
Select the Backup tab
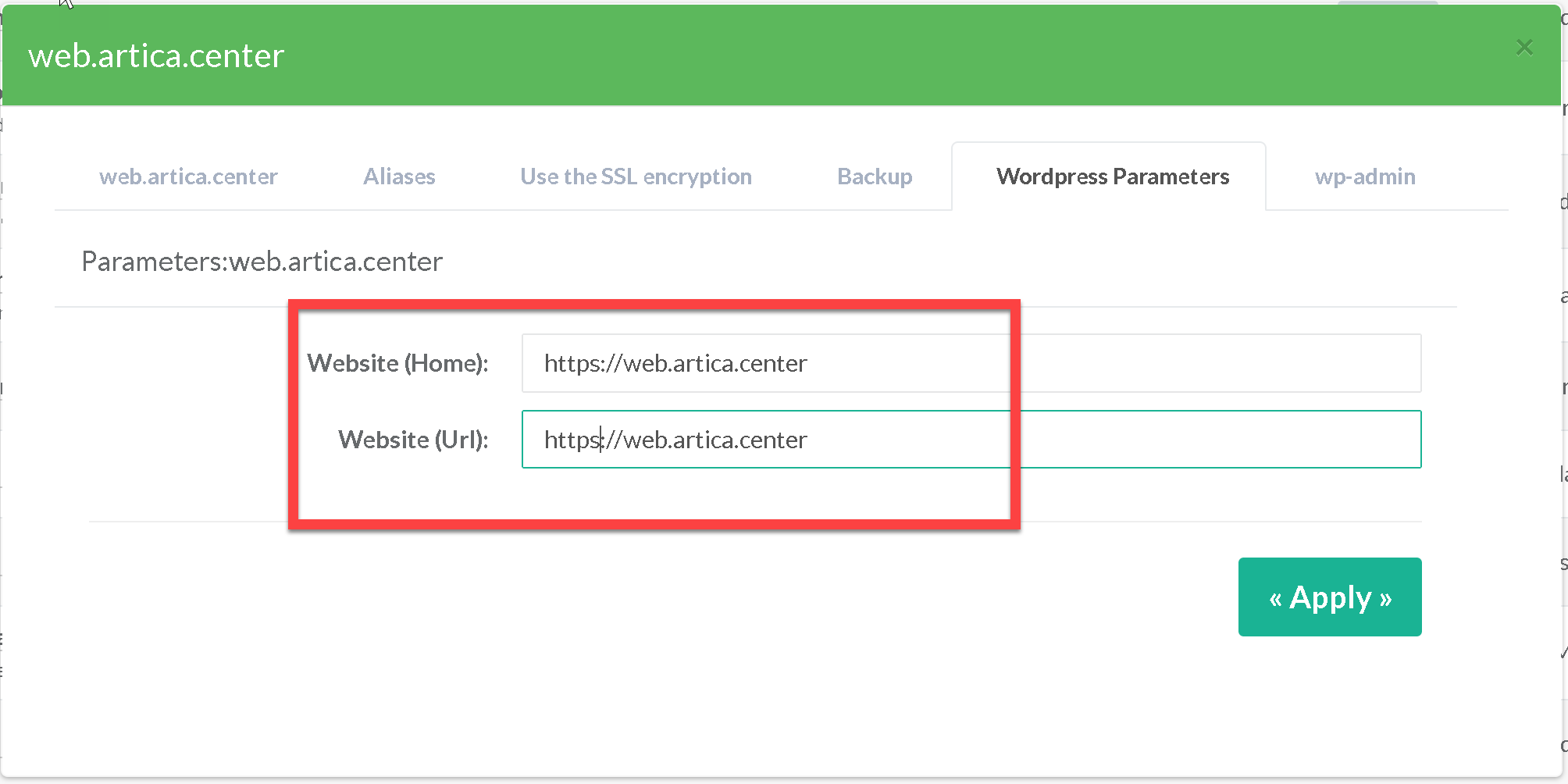pyautogui.click(x=875, y=176)
